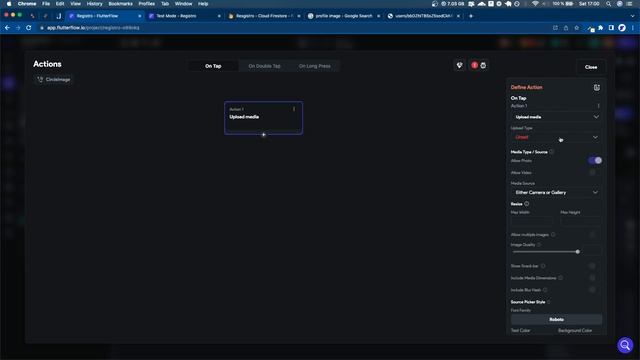Add a new action below Upload media
The width and height of the screenshot is (640, 360).
coord(264,135)
